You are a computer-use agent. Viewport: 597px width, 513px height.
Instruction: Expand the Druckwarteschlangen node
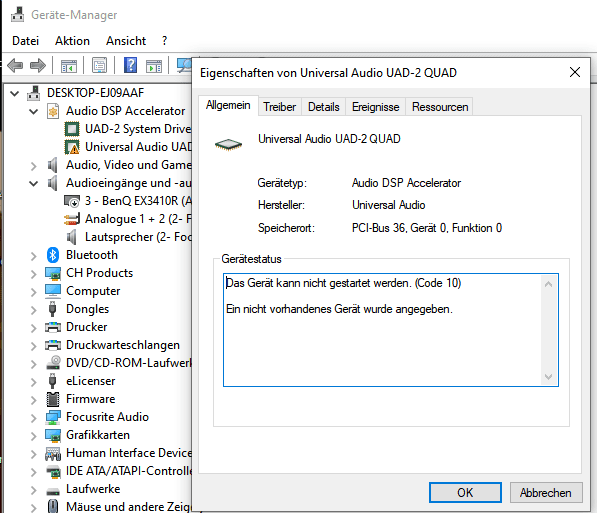point(34,346)
